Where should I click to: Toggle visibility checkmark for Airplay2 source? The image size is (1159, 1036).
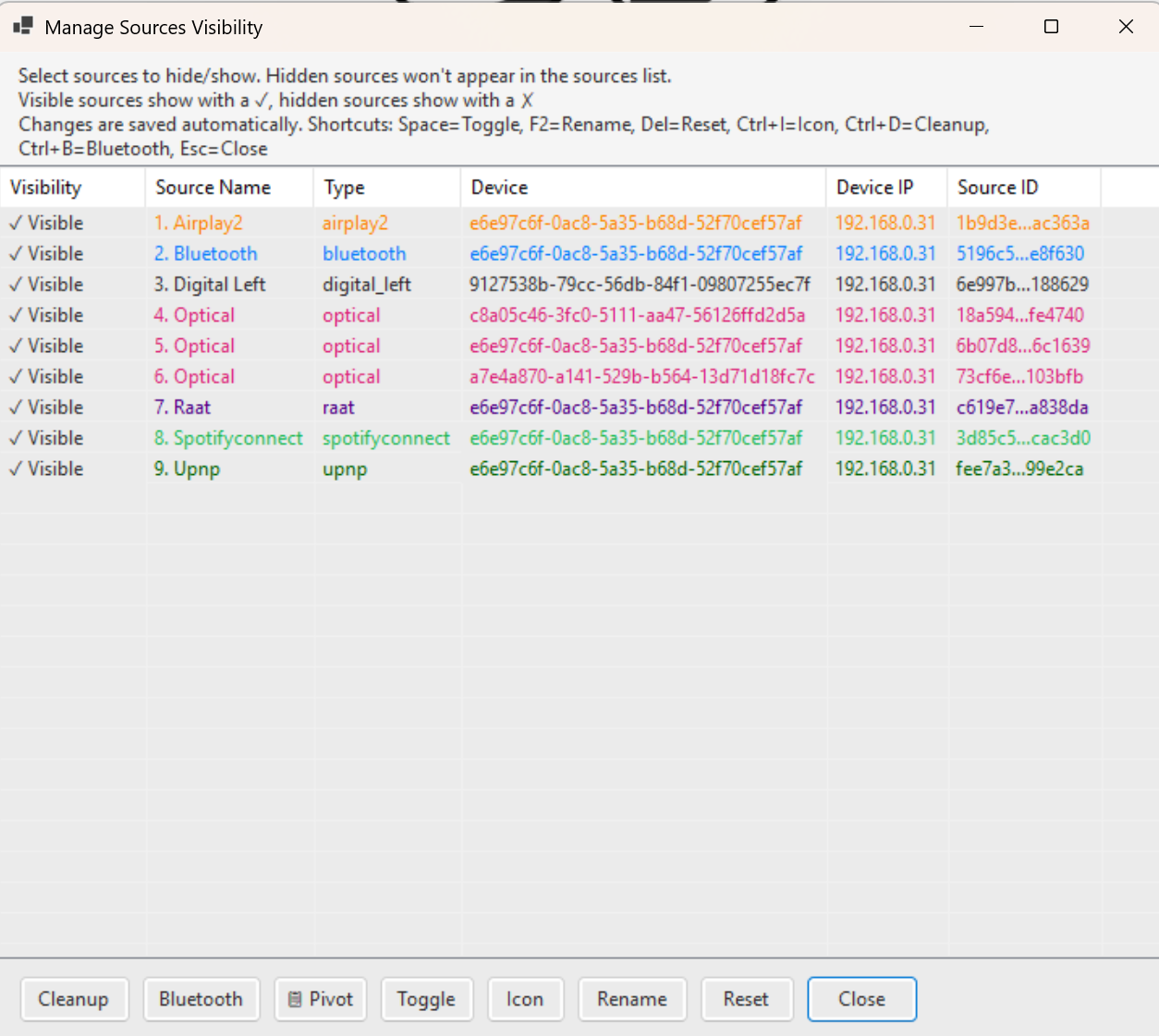pyautogui.click(x=16, y=224)
